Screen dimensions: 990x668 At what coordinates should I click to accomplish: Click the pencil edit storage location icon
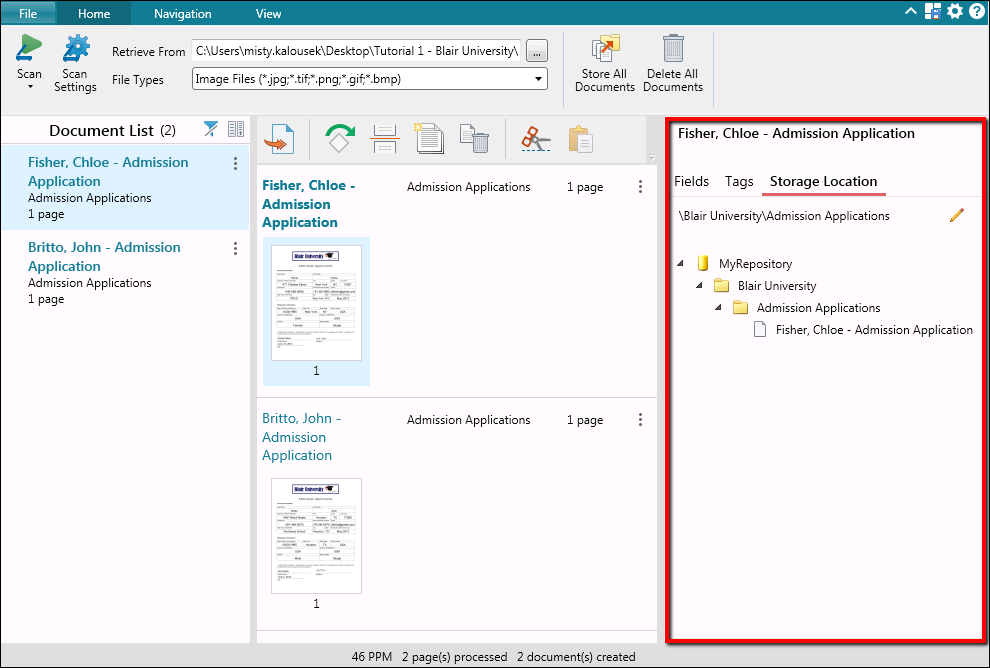tap(957, 215)
